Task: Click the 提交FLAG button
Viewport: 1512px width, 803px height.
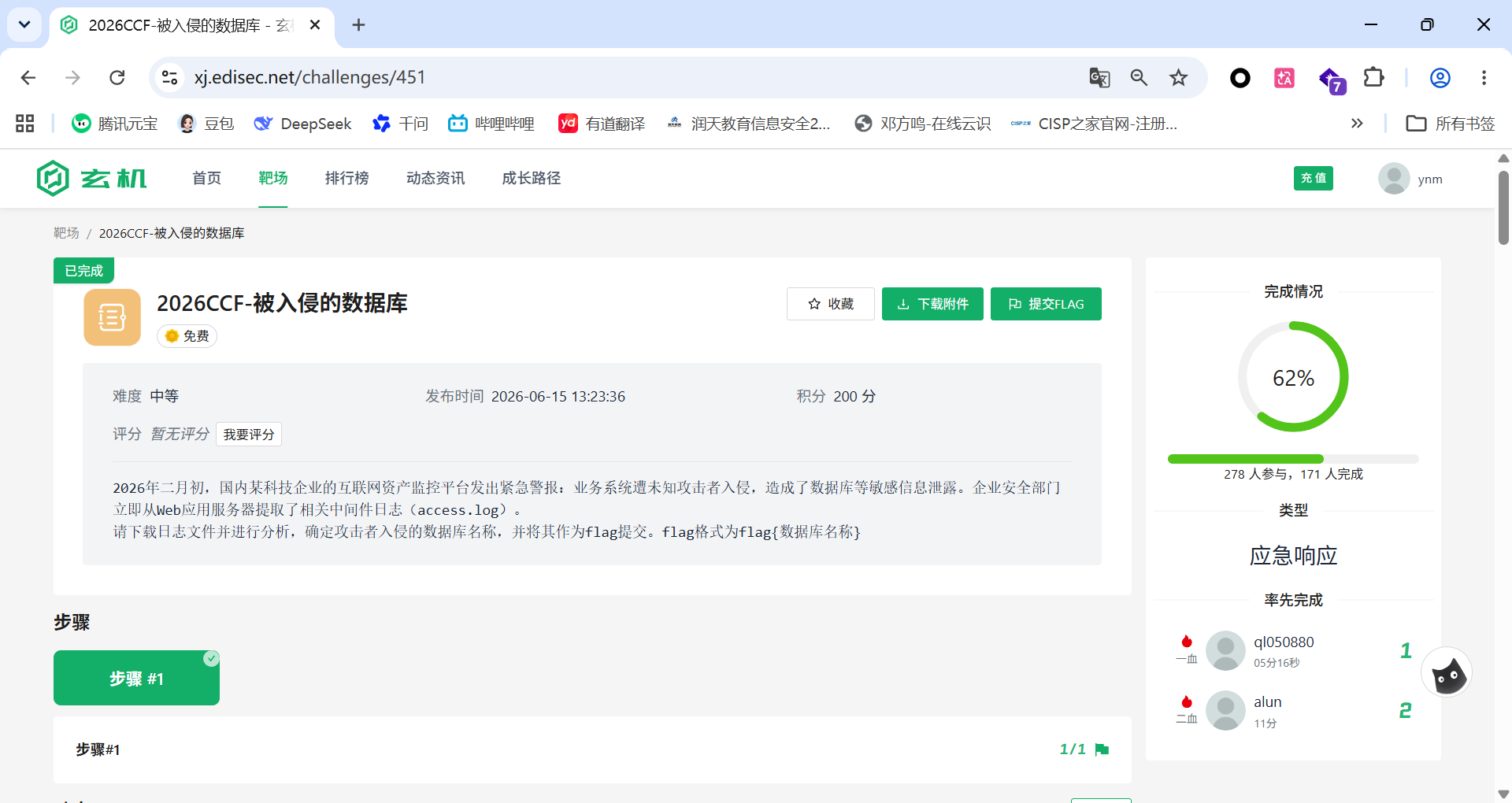Action: 1046,304
